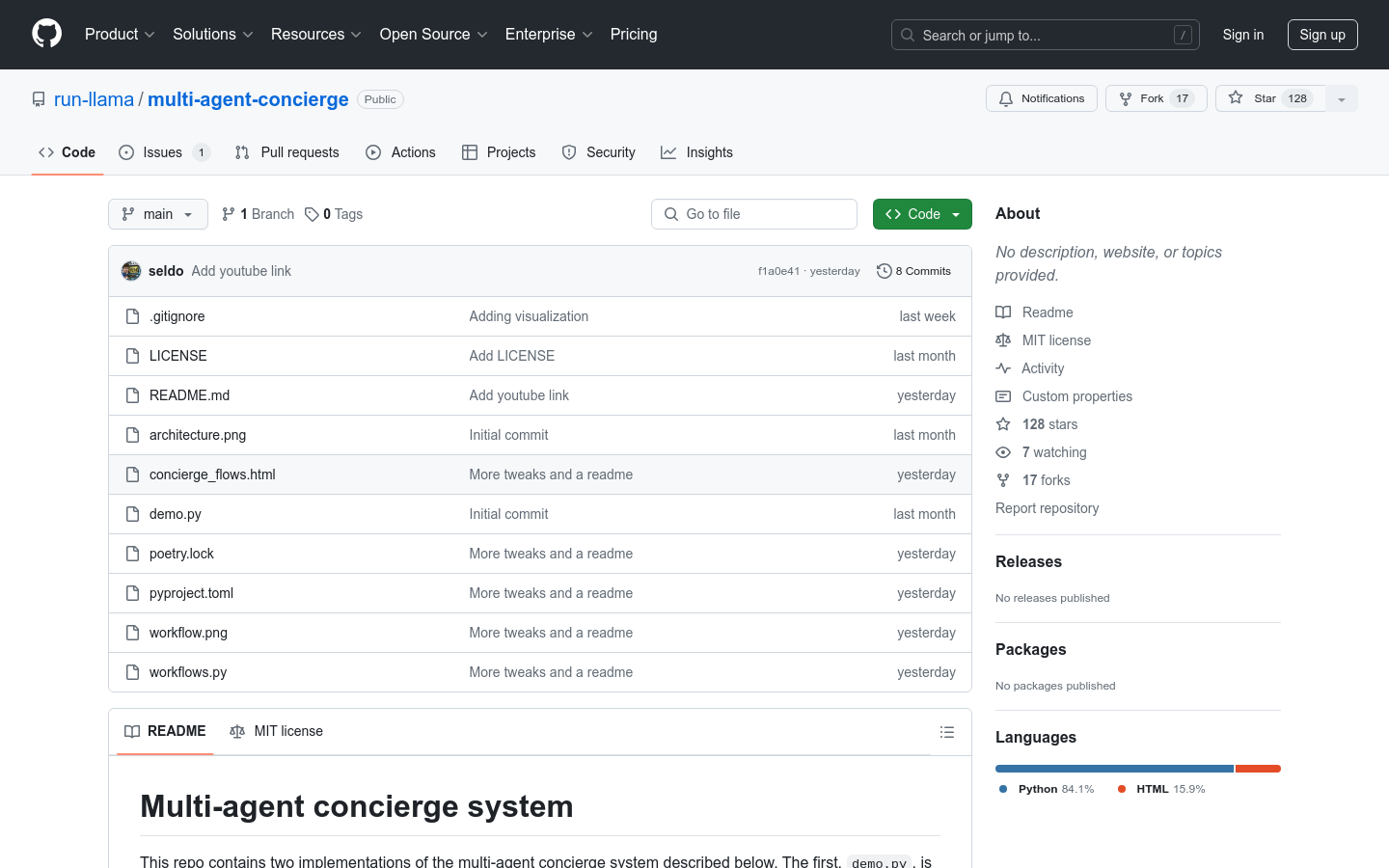Open the 7 watching link
This screenshot has height=868, width=1389.
(x=1041, y=452)
